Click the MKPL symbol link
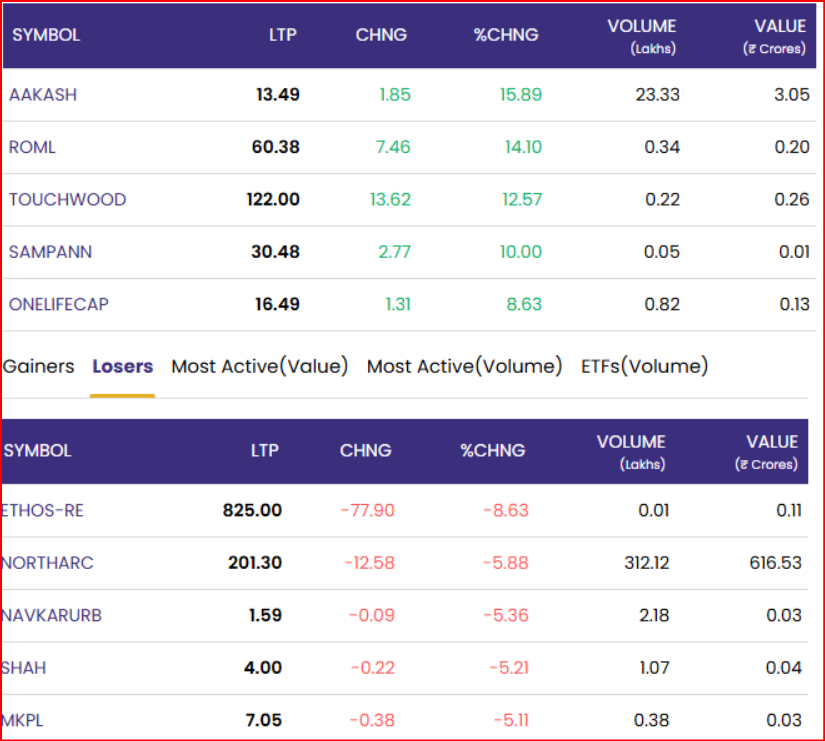This screenshot has height=741, width=825. click(x=23, y=720)
